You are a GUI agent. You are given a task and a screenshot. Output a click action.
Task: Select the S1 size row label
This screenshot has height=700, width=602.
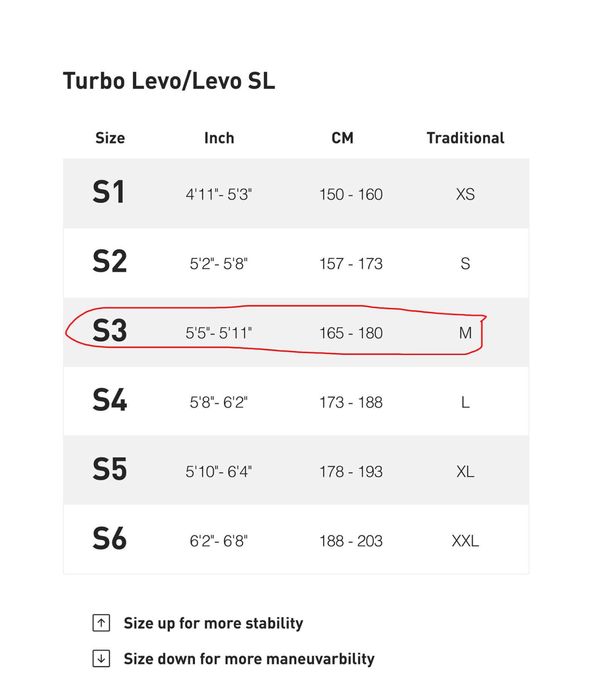point(109,193)
